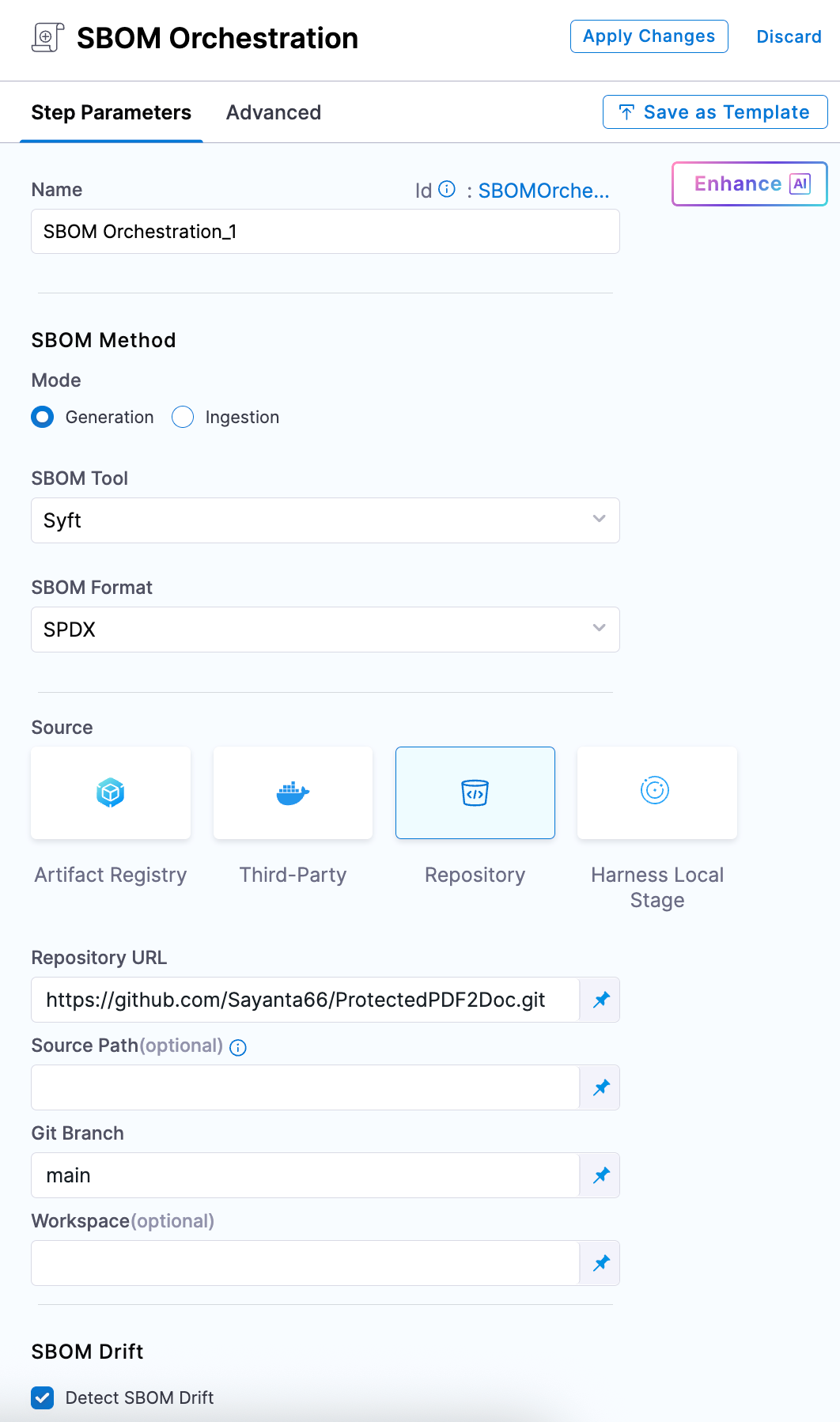Choose the Third-Party Docker source icon

293,792
